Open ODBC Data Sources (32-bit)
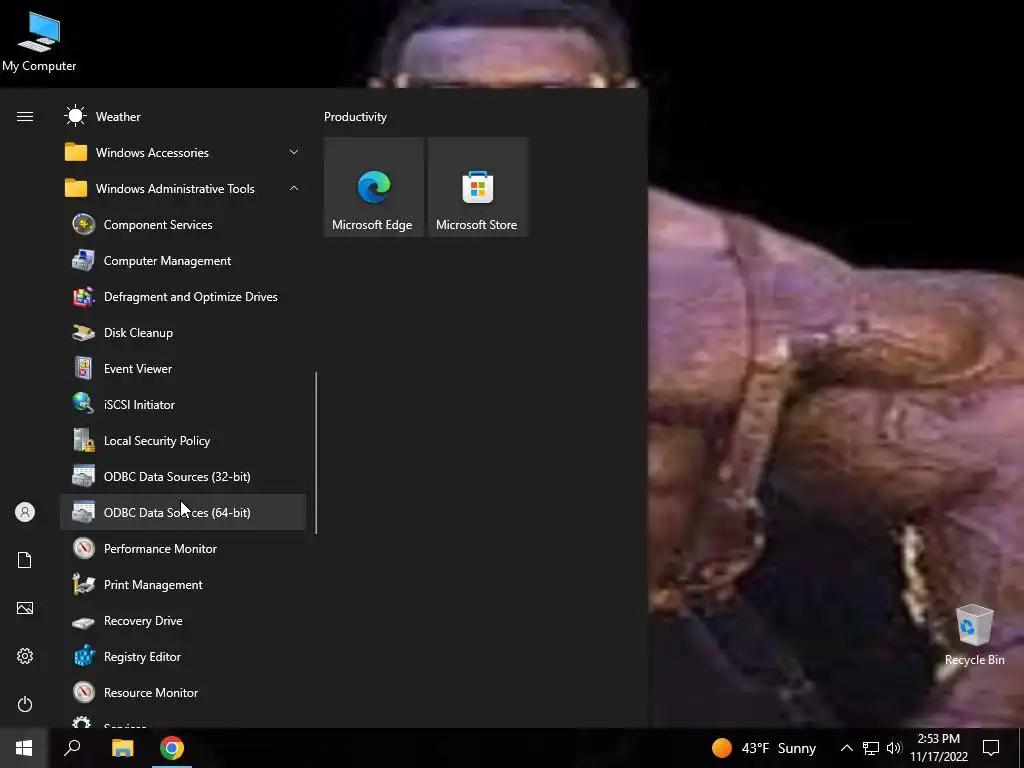The image size is (1024, 768). (x=183, y=477)
